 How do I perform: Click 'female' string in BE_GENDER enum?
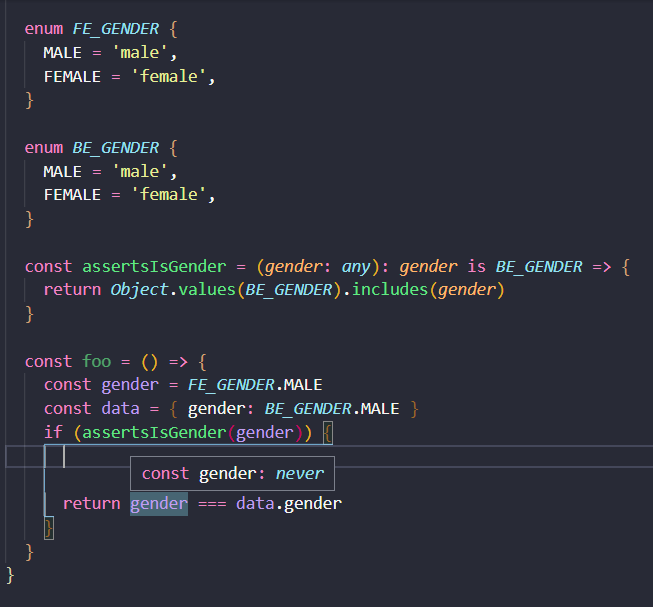point(168,195)
